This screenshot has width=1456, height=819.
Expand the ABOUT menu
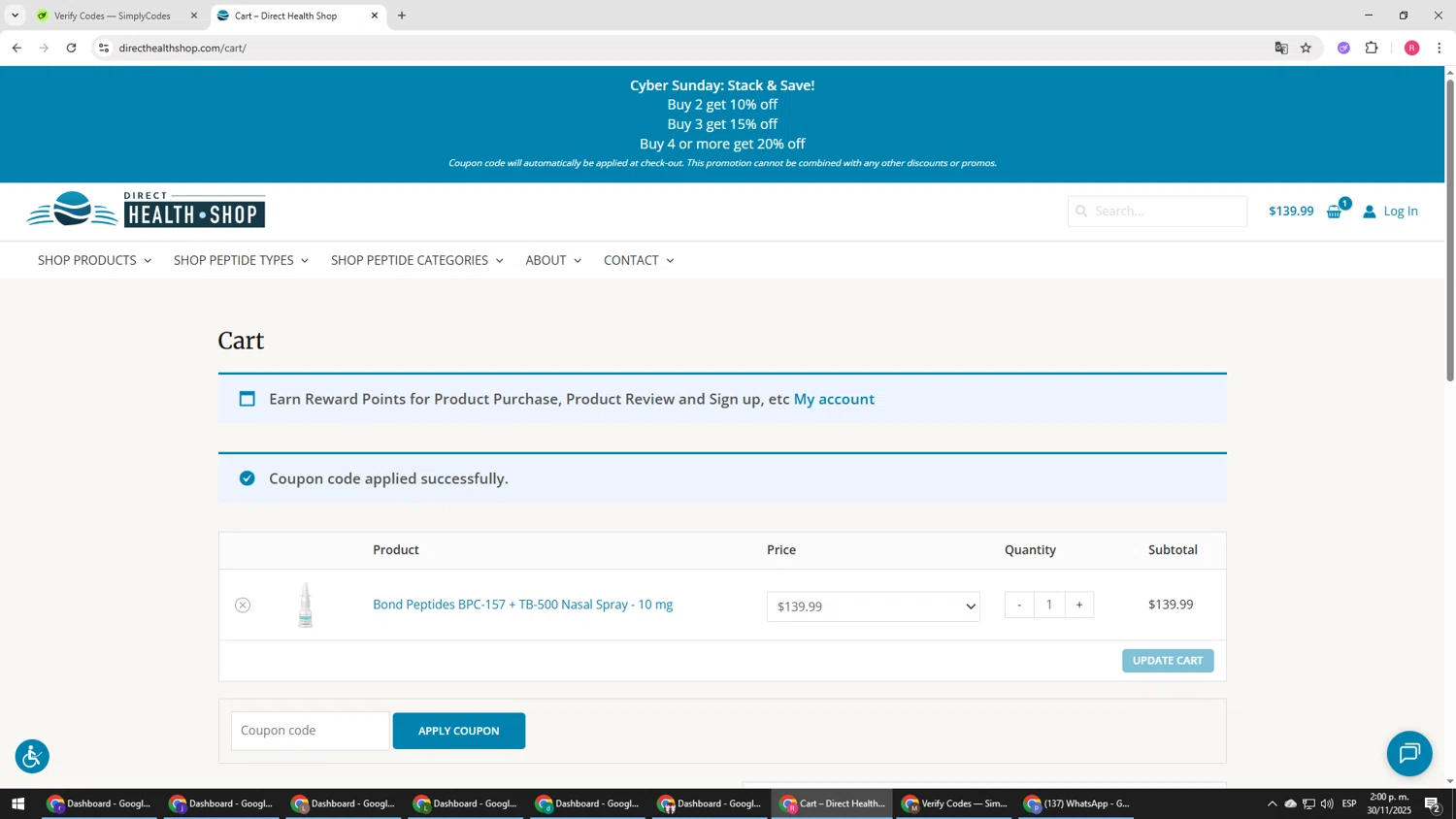[x=553, y=260]
